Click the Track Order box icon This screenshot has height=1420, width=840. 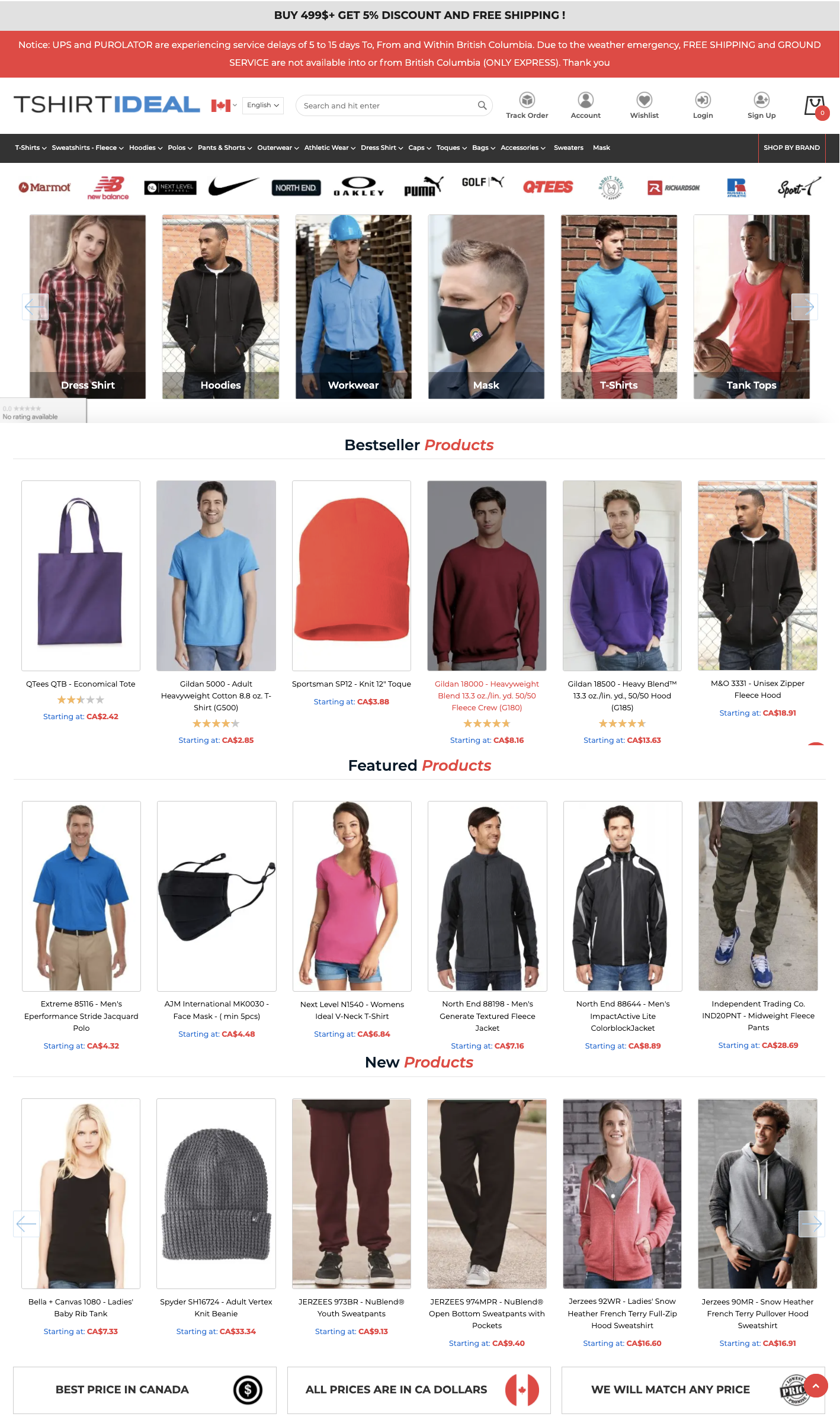(x=527, y=100)
